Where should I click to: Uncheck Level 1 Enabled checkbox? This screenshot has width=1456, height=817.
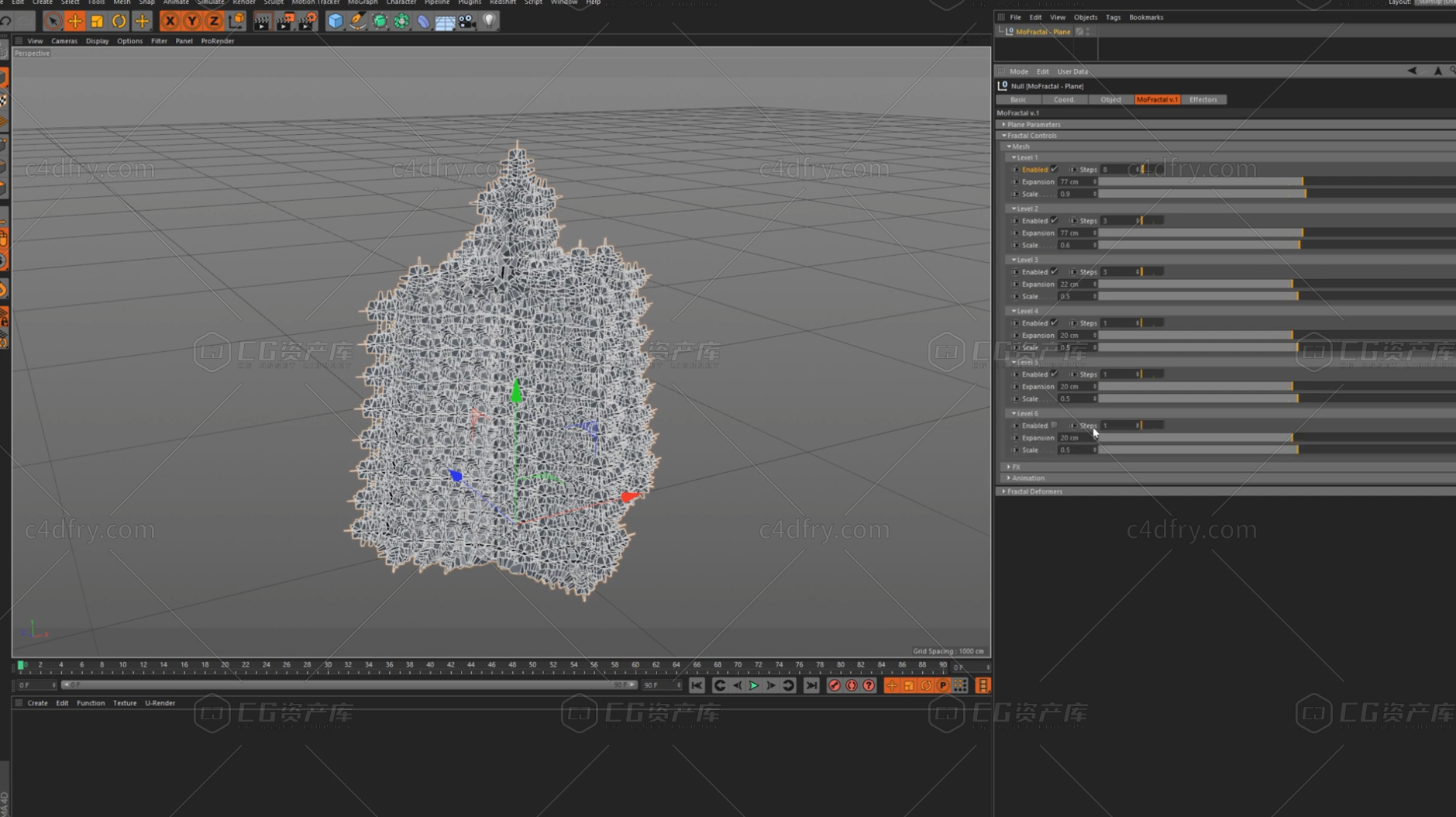[x=1054, y=169]
